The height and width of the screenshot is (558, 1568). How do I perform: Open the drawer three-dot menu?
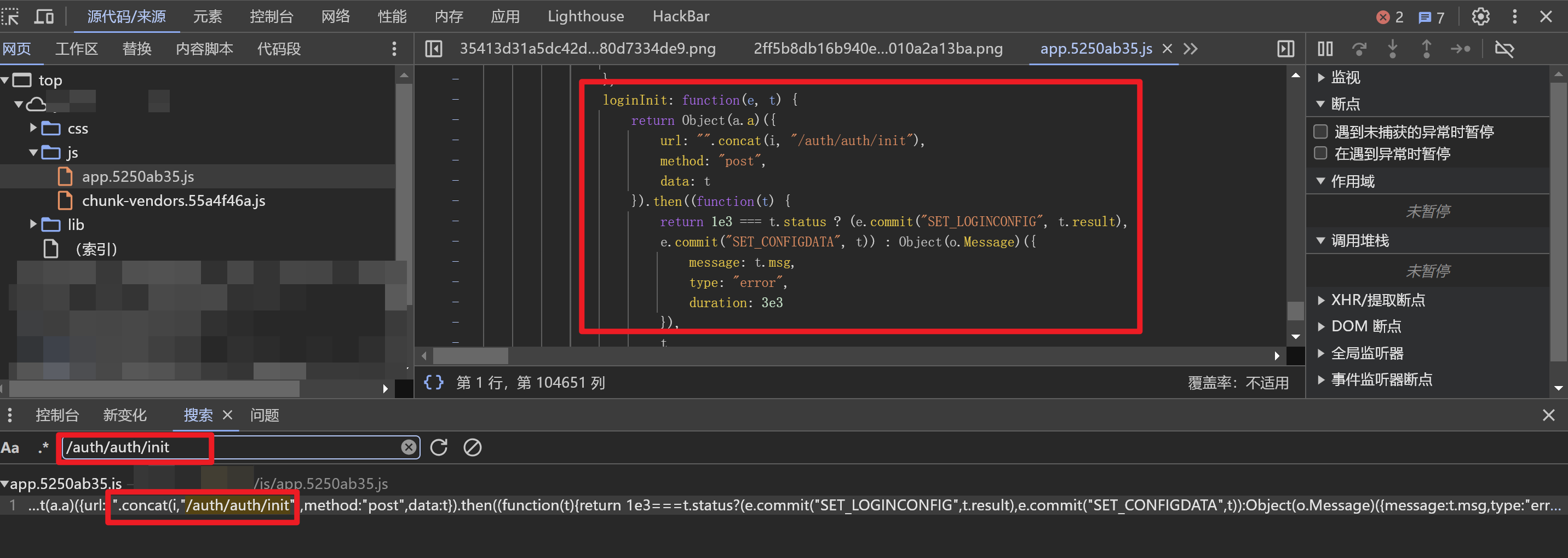click(x=9, y=415)
